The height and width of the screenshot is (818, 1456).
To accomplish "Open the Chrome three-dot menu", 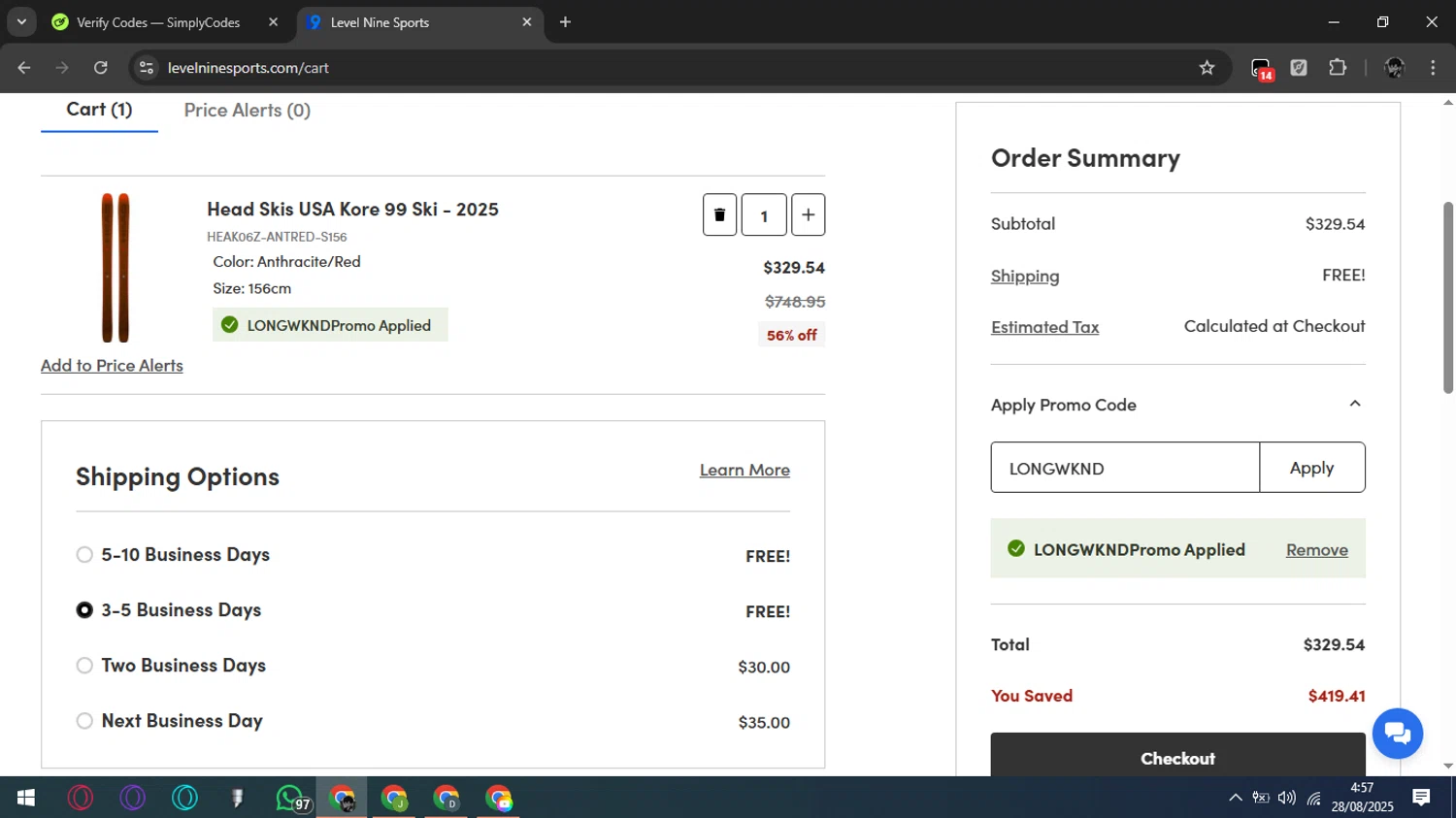I will click(x=1433, y=68).
